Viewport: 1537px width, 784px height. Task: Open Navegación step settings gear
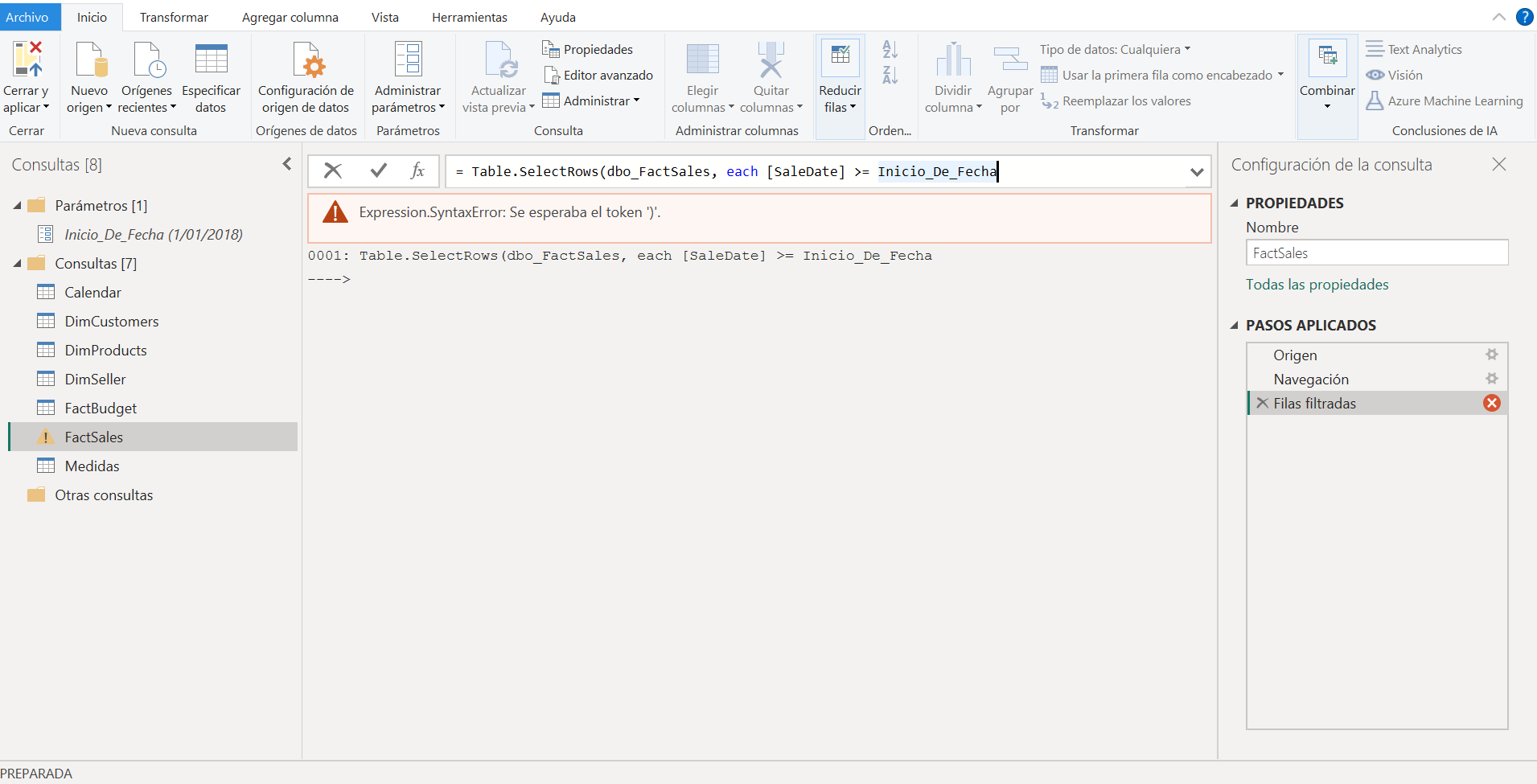click(x=1492, y=379)
